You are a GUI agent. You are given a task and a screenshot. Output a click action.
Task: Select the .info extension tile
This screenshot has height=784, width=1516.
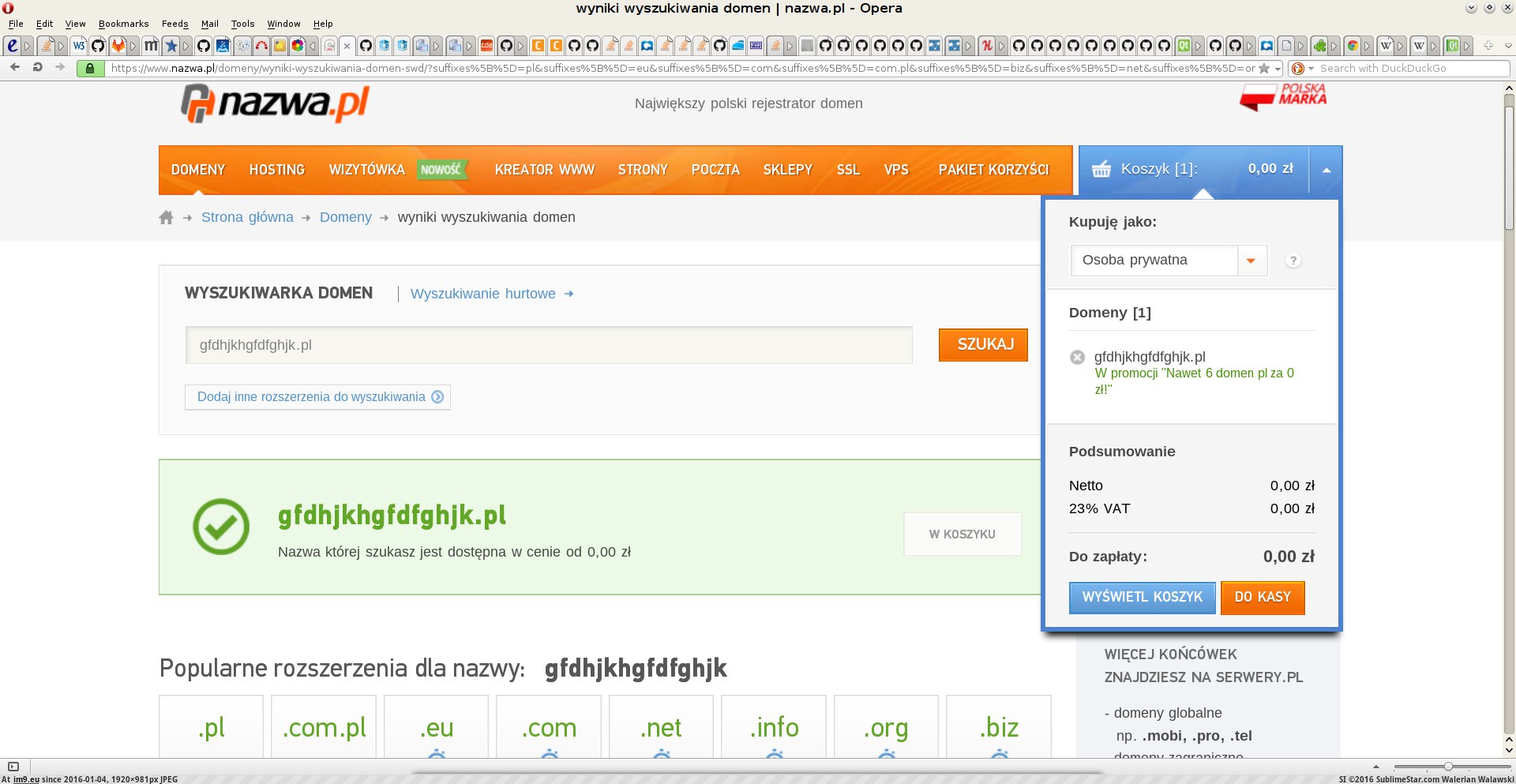(x=774, y=726)
